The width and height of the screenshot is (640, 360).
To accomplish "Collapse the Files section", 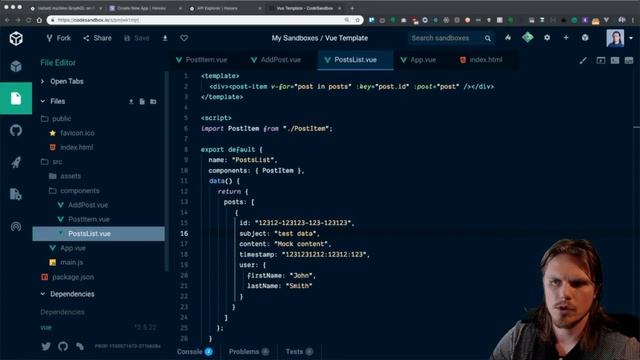I will [x=58, y=101].
